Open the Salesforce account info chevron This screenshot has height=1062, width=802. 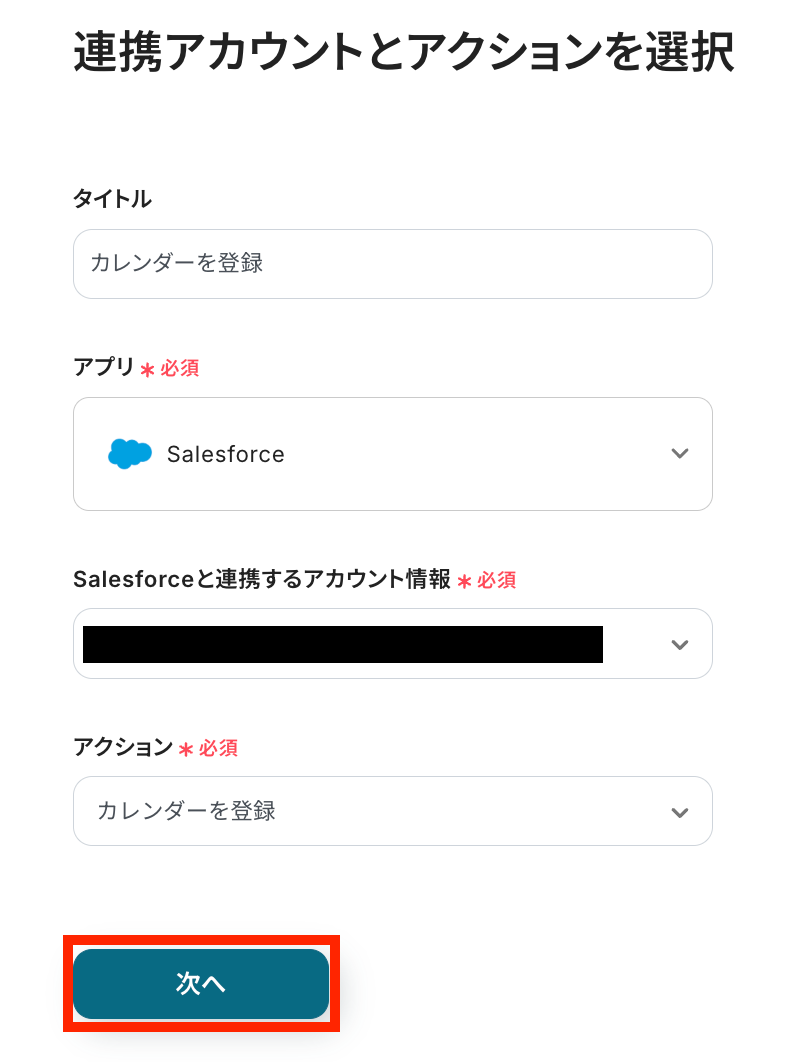(680, 644)
